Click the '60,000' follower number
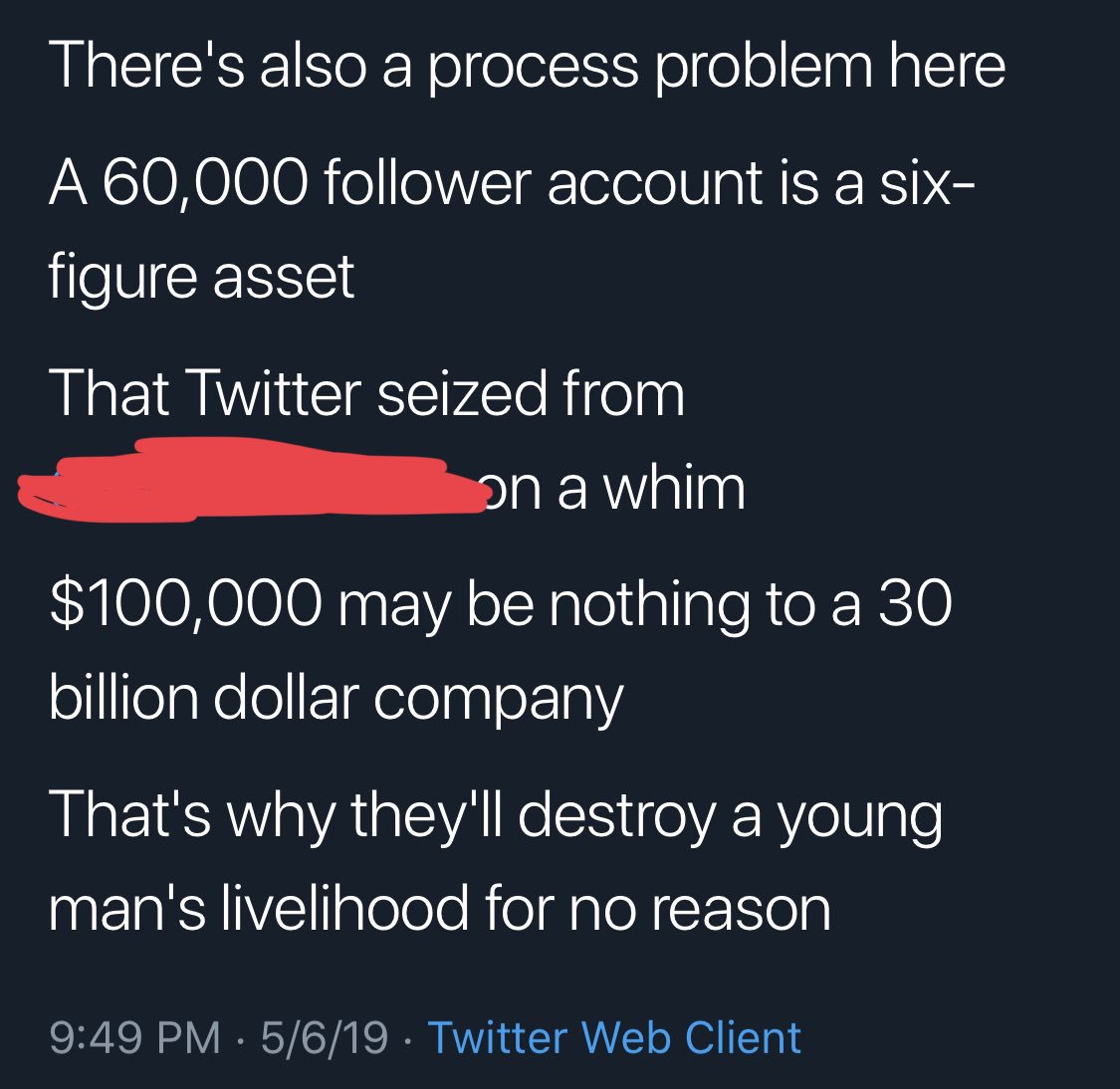The width and height of the screenshot is (1120, 1089). pyautogui.click(x=206, y=182)
